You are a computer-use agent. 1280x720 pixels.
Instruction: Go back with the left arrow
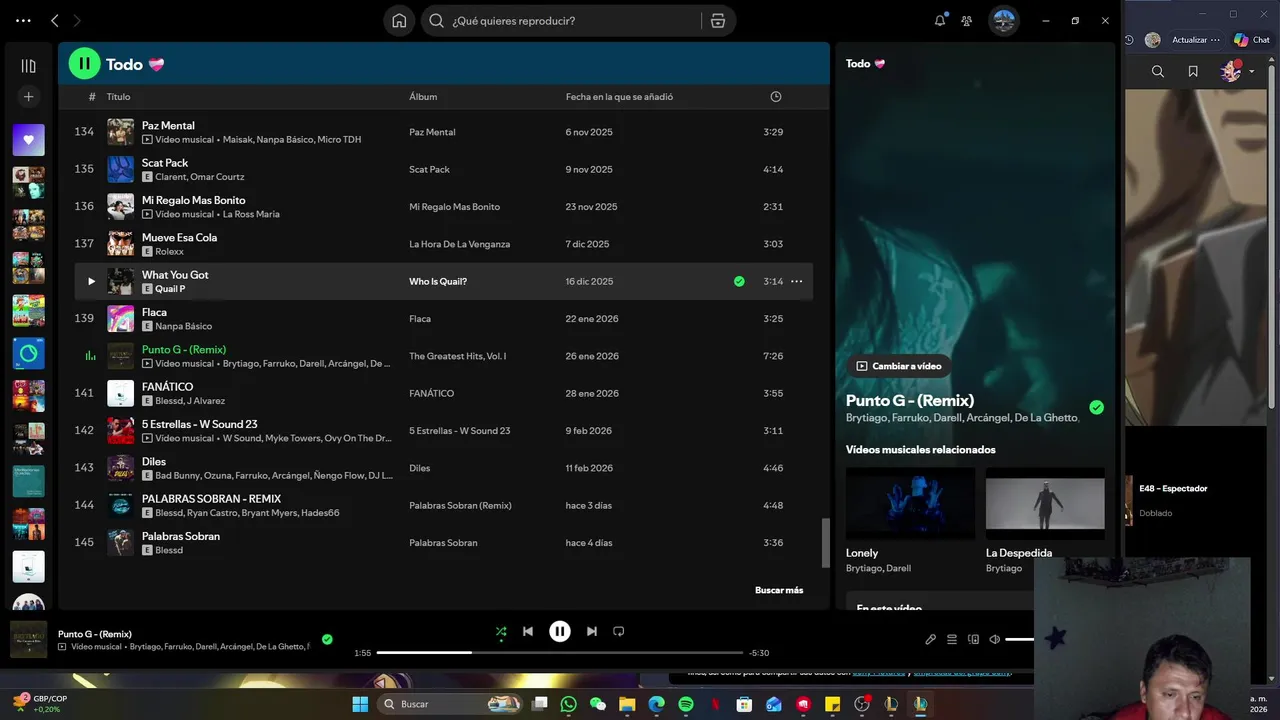(x=55, y=20)
